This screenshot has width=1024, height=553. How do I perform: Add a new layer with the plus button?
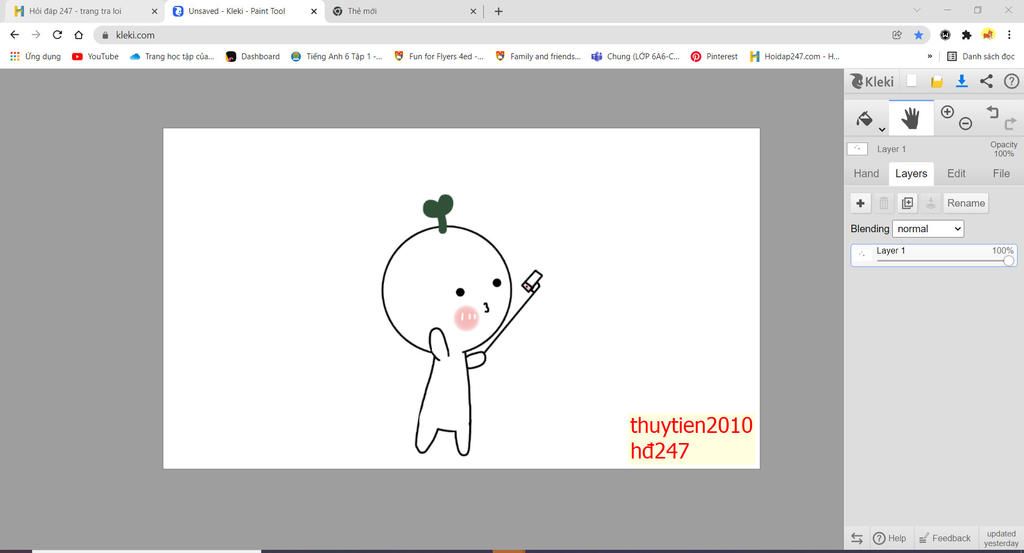click(x=860, y=203)
